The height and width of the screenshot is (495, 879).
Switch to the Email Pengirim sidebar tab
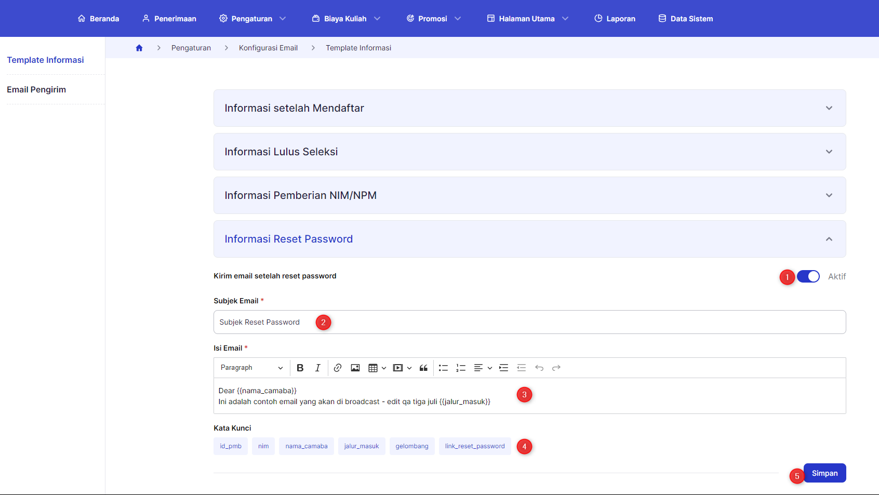point(36,90)
